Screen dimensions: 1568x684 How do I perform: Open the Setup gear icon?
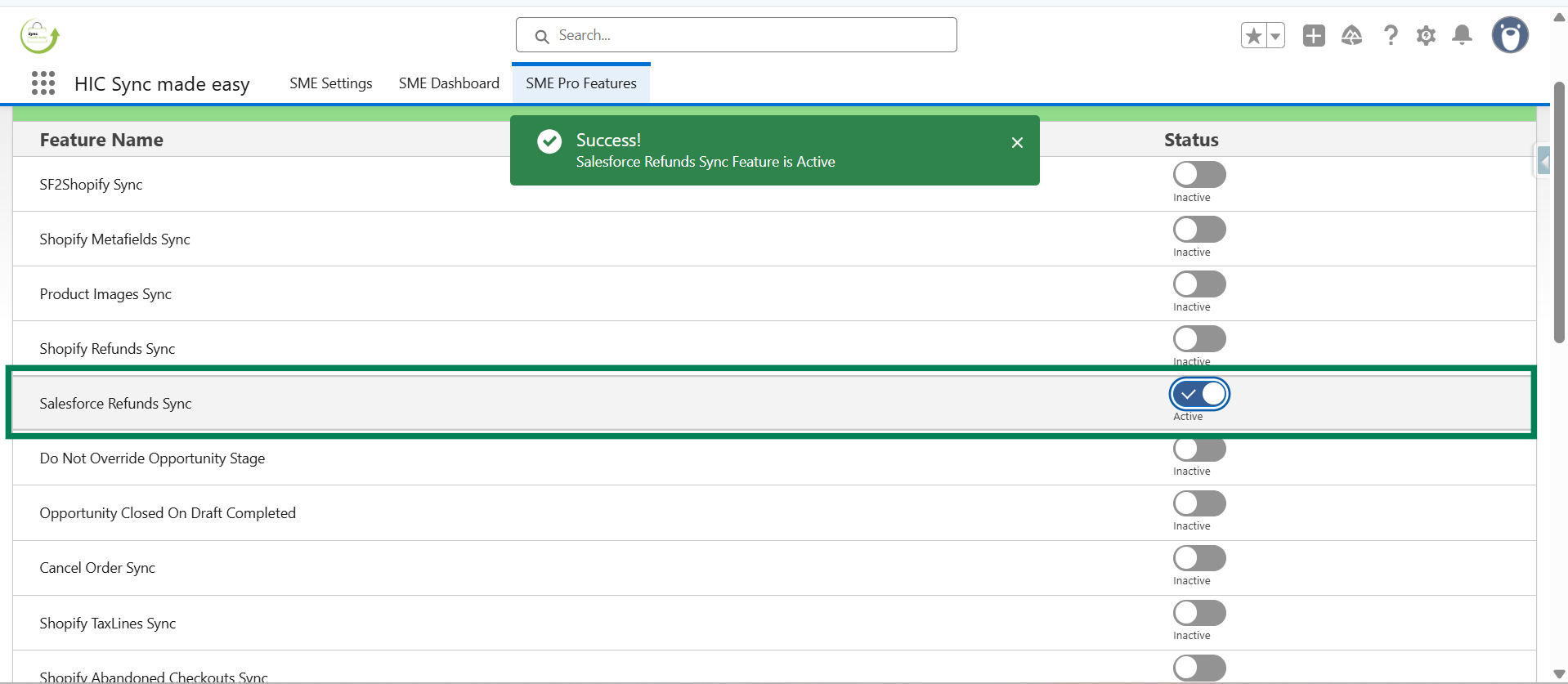tap(1426, 36)
